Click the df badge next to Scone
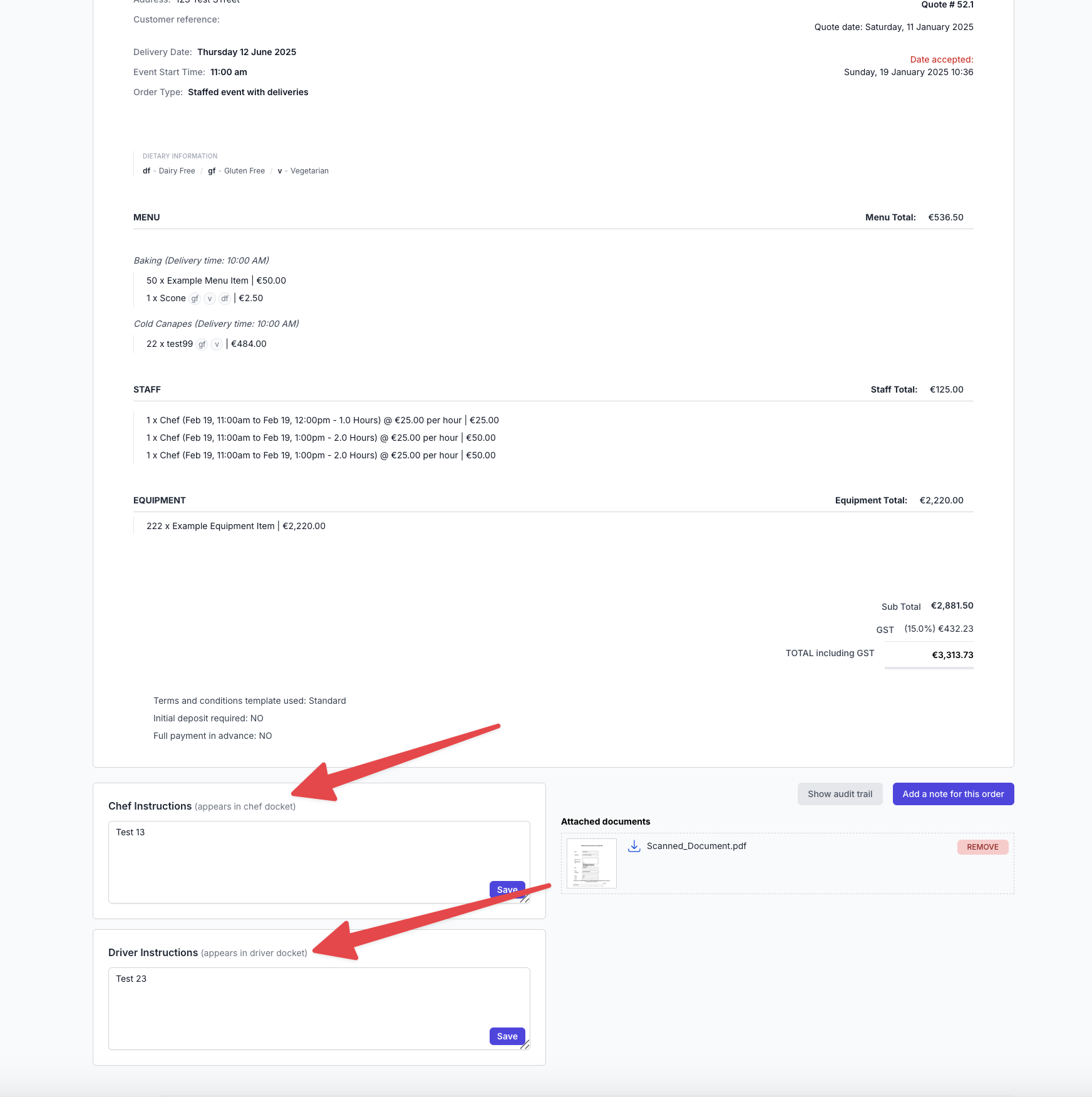 point(224,299)
